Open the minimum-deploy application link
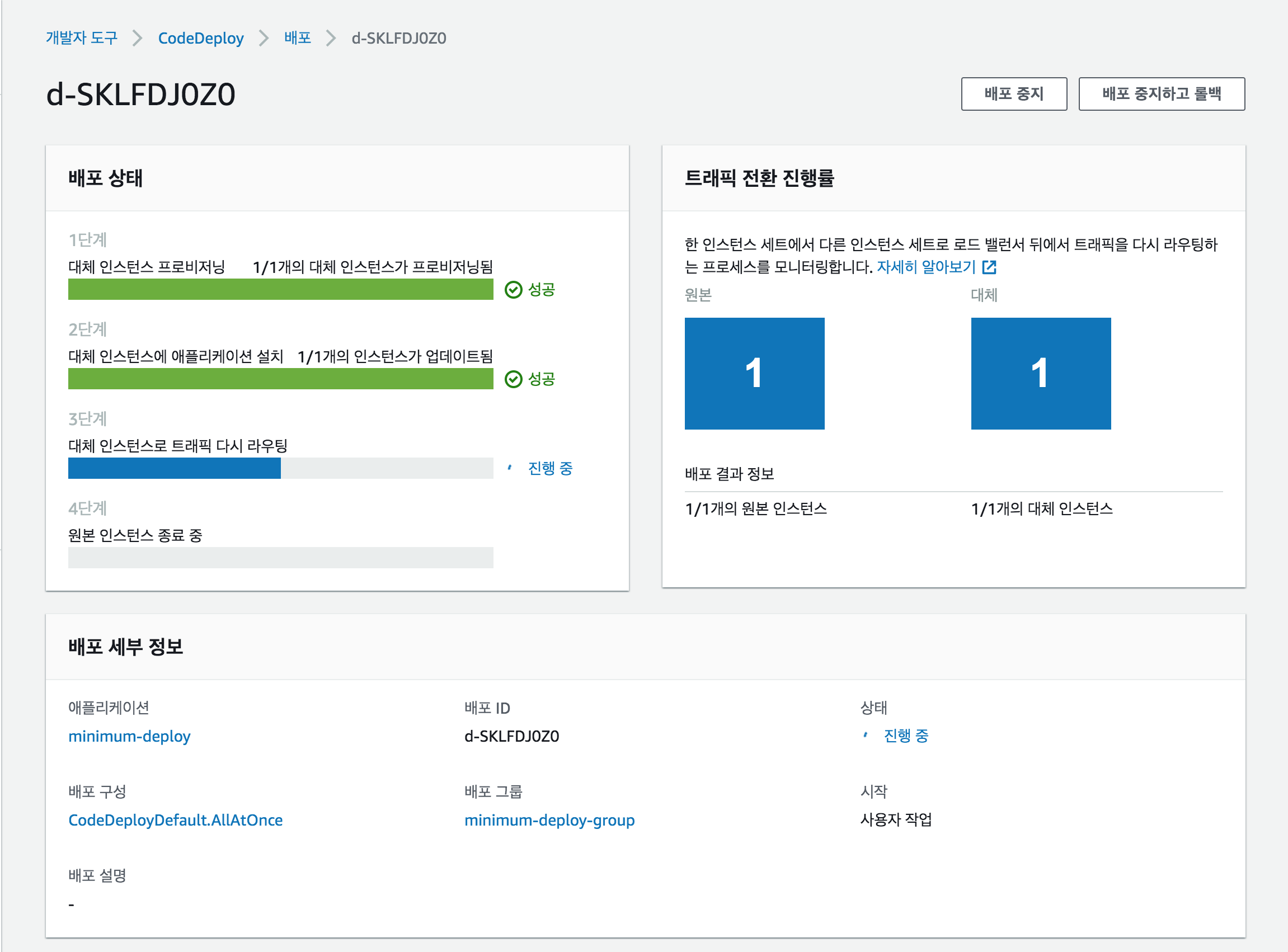 click(x=129, y=736)
